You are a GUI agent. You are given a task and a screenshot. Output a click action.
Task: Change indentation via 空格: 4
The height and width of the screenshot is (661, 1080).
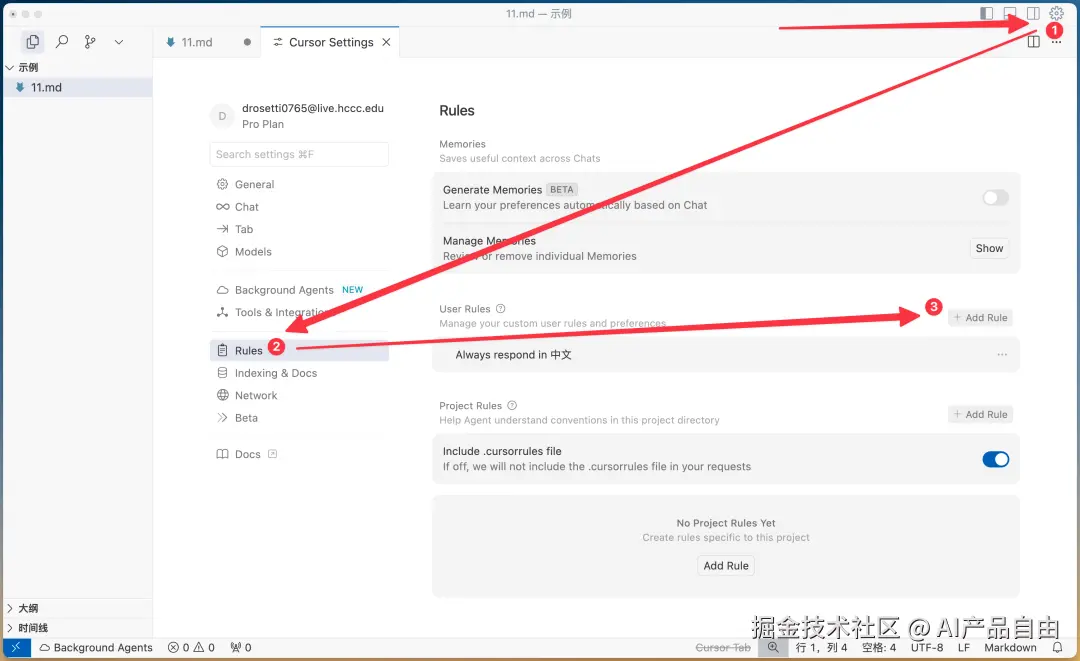tap(879, 648)
